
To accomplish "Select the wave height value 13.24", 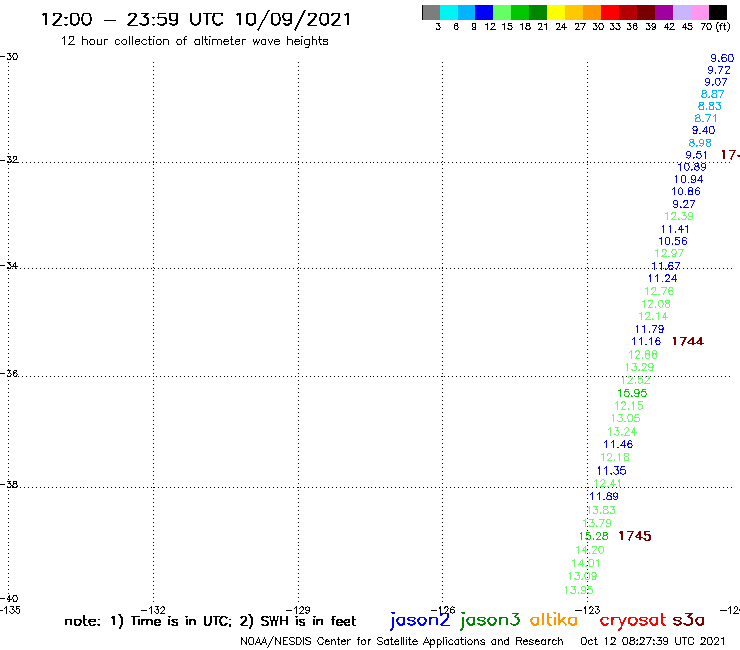I will click(622, 431).
